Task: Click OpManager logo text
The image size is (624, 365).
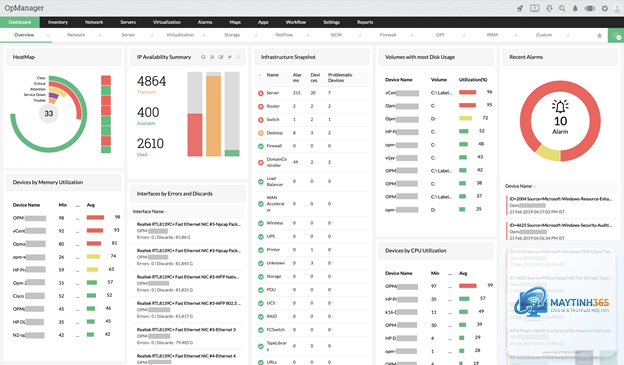Action: (24, 8)
